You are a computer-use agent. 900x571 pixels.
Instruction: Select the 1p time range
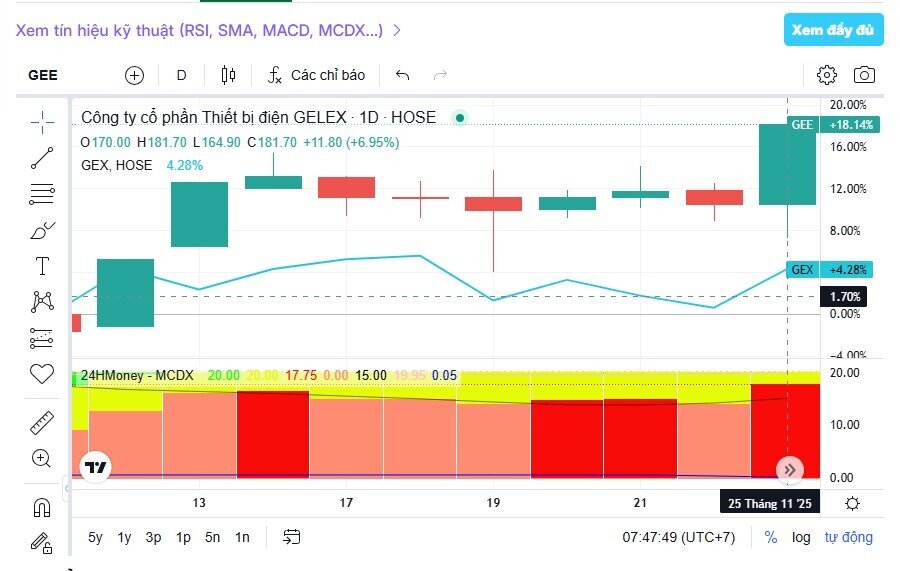click(183, 537)
